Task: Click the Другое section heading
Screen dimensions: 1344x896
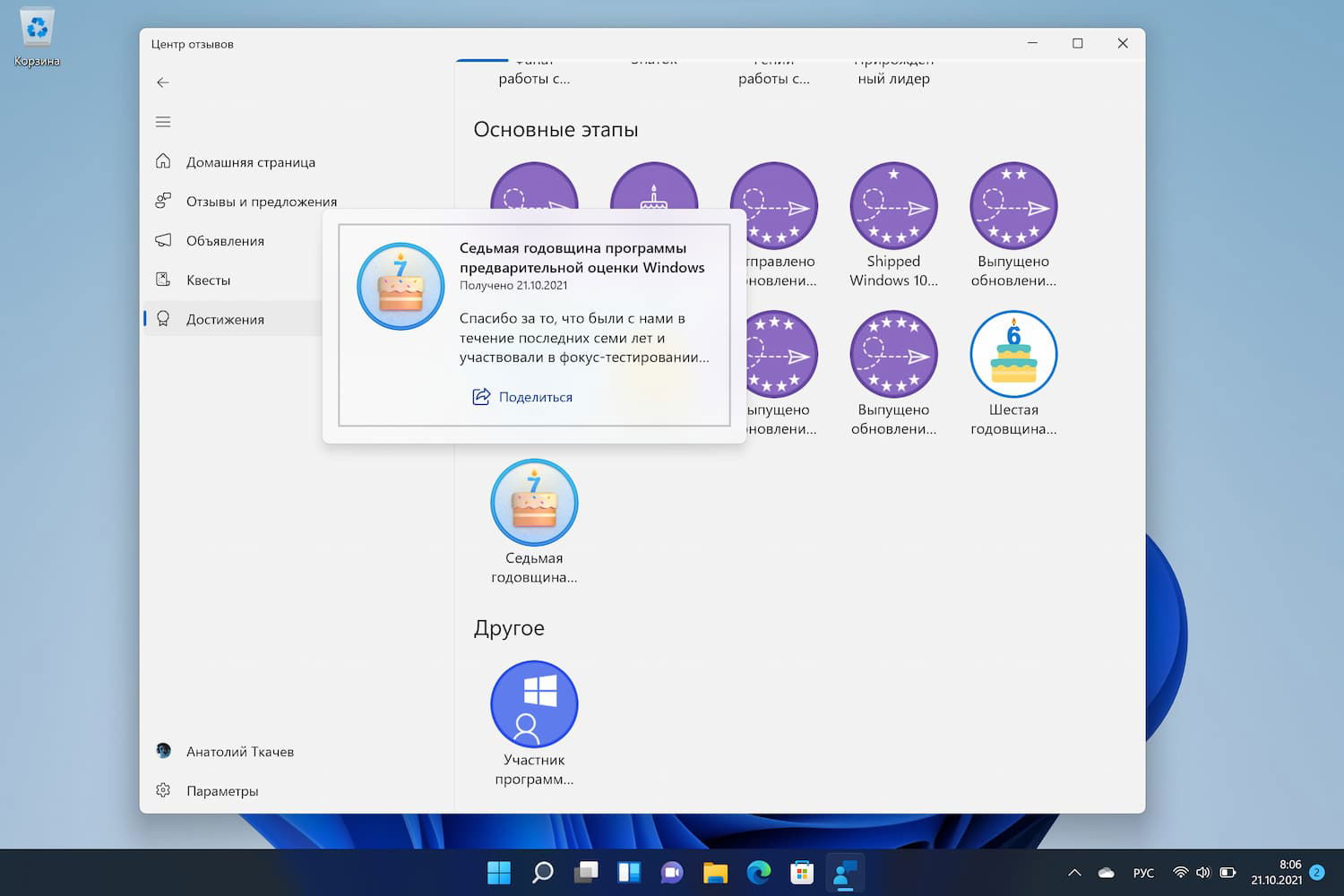Action: coord(509,628)
